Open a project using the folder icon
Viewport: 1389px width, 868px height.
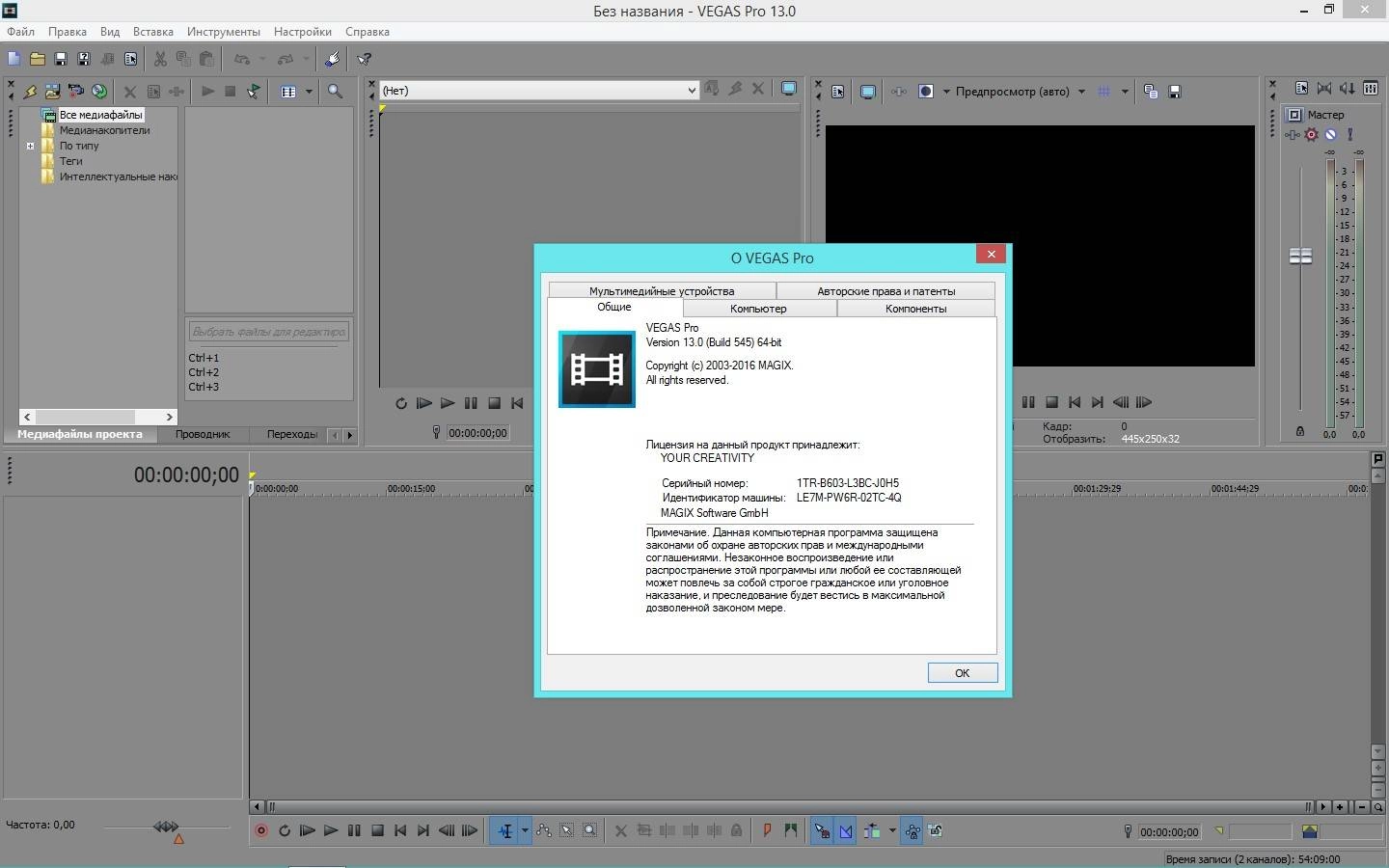pyautogui.click(x=37, y=59)
